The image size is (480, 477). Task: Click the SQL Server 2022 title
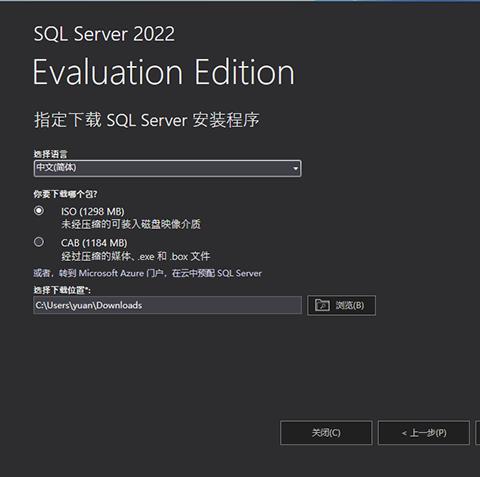[x=104, y=34]
